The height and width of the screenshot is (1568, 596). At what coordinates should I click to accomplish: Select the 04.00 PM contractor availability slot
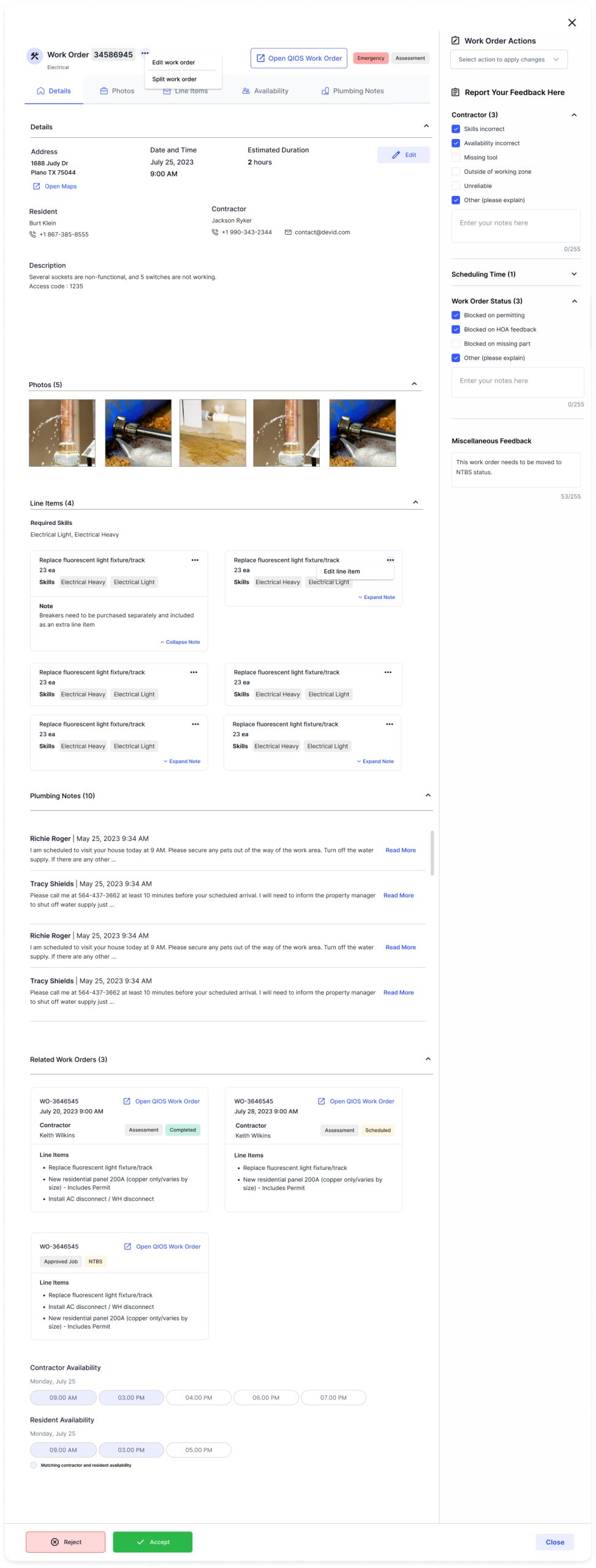(x=198, y=1397)
